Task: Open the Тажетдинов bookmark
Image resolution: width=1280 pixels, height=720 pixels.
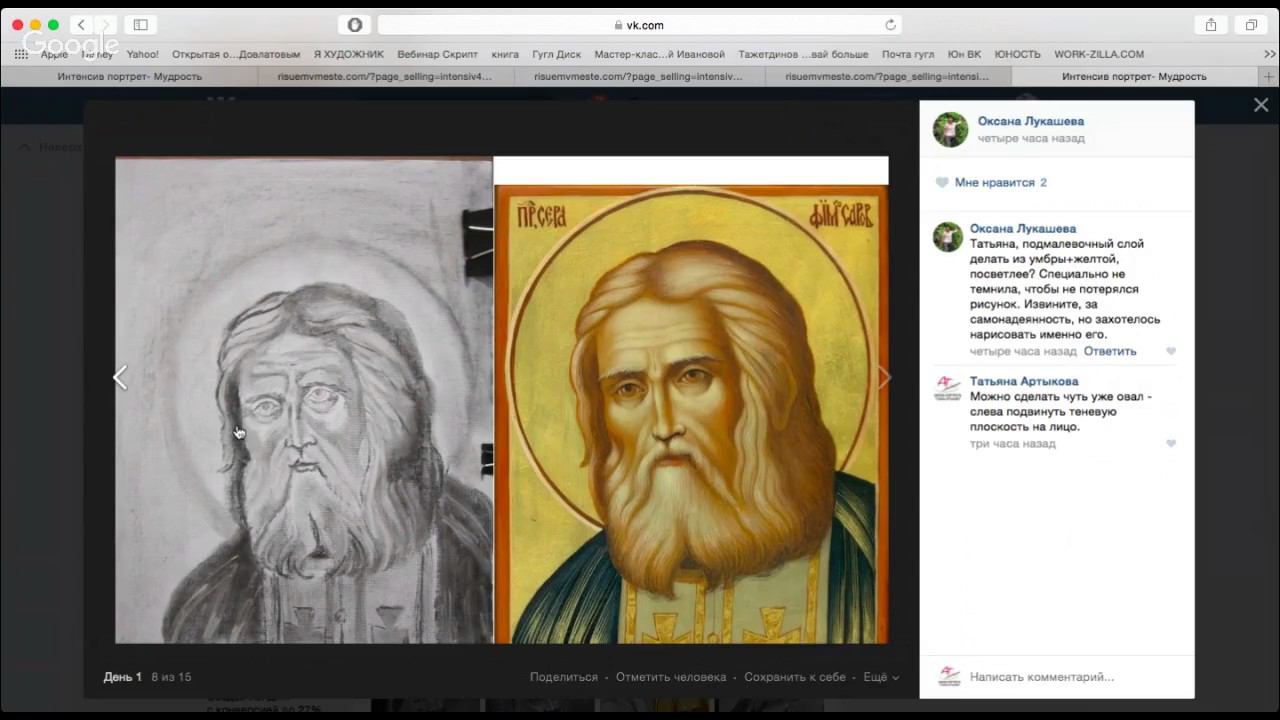Action: [803, 54]
